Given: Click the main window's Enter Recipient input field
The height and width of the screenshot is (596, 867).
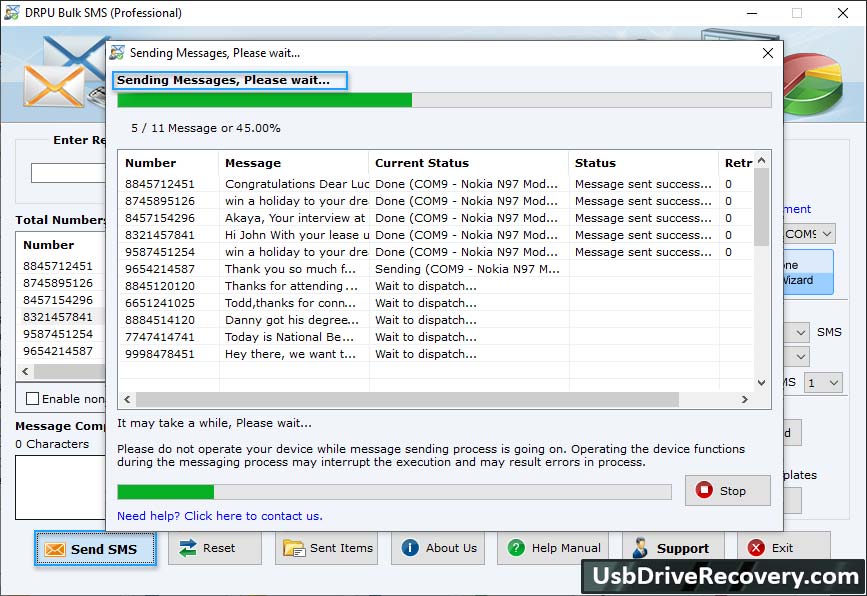Looking at the screenshot, I should click(x=69, y=173).
